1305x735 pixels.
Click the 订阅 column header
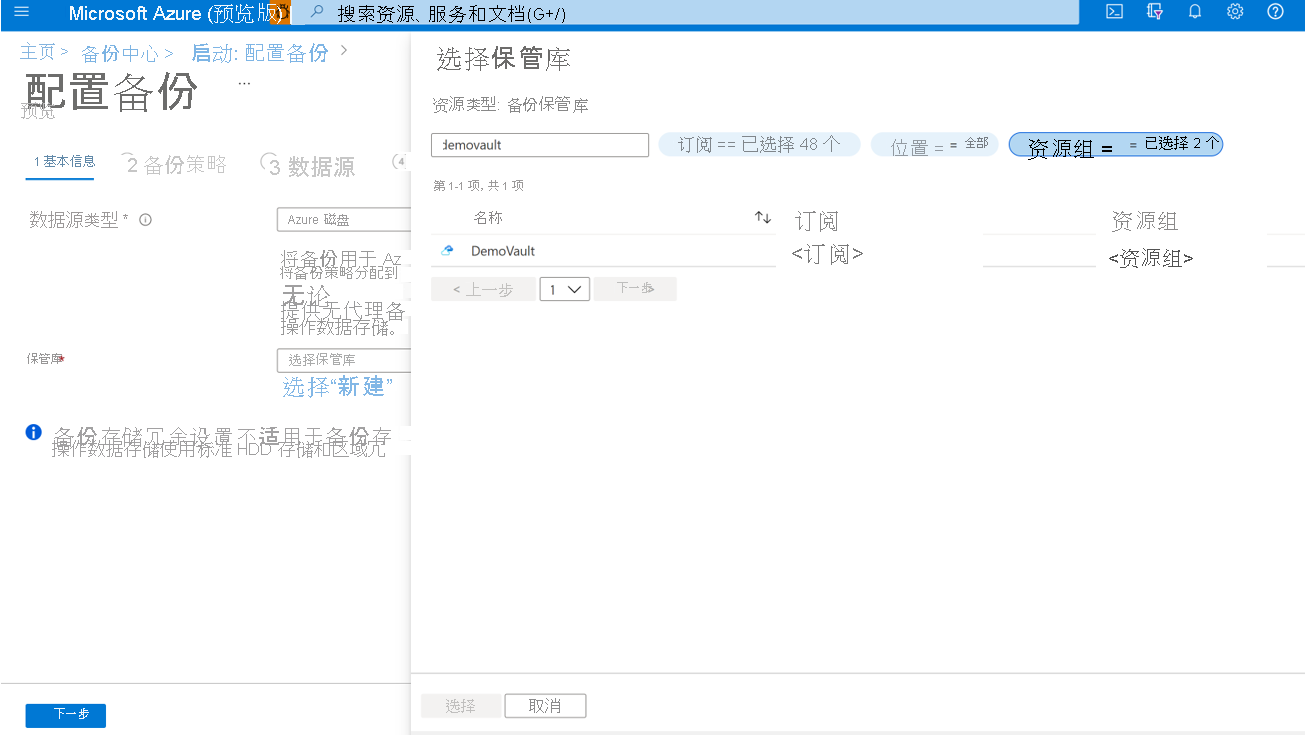tap(816, 221)
